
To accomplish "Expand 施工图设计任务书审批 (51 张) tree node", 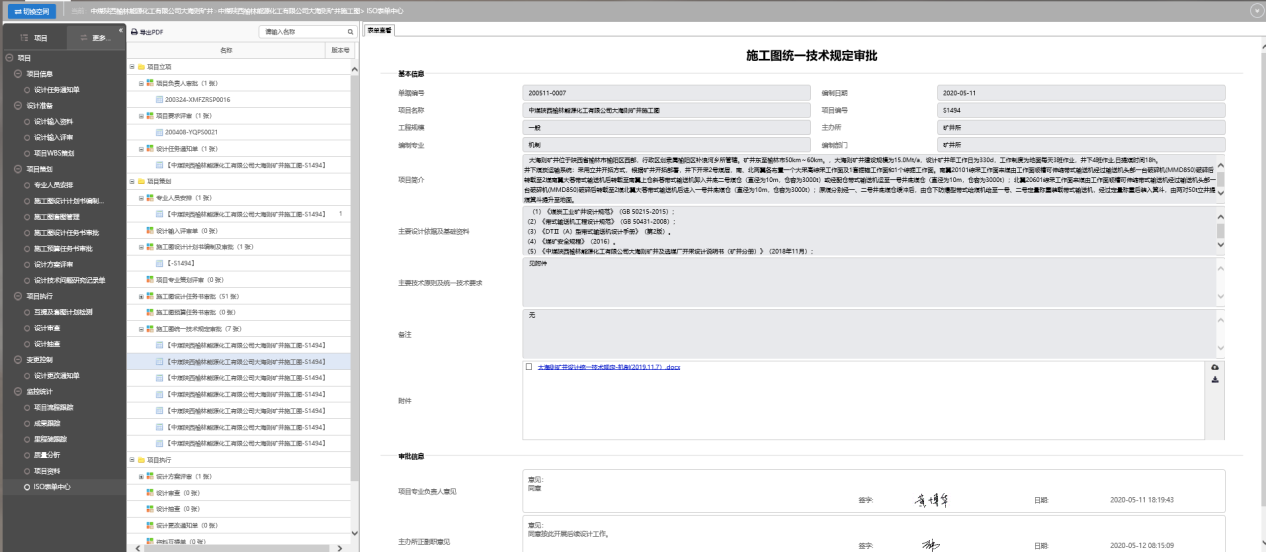I will [x=141, y=295].
